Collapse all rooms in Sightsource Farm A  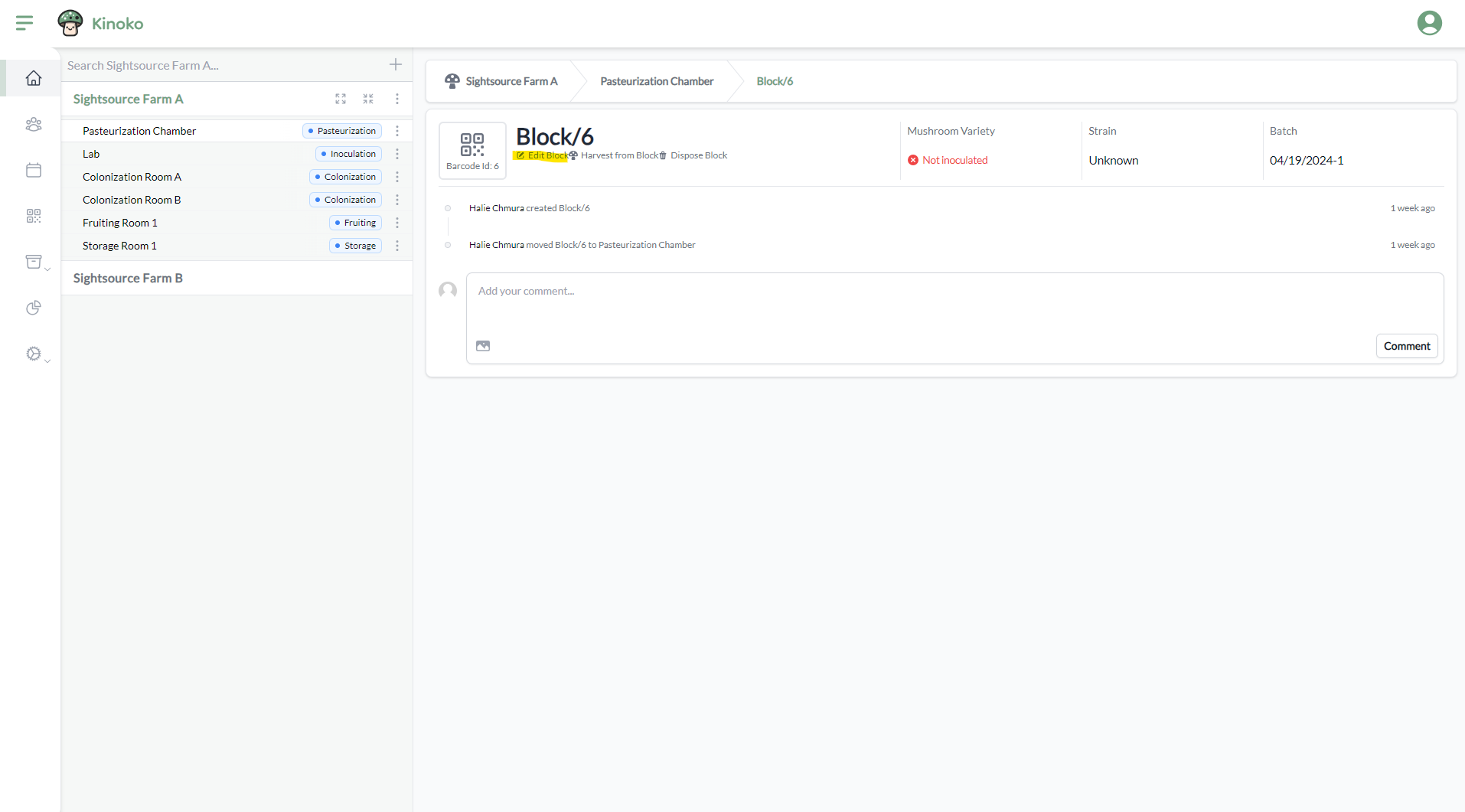pos(368,99)
